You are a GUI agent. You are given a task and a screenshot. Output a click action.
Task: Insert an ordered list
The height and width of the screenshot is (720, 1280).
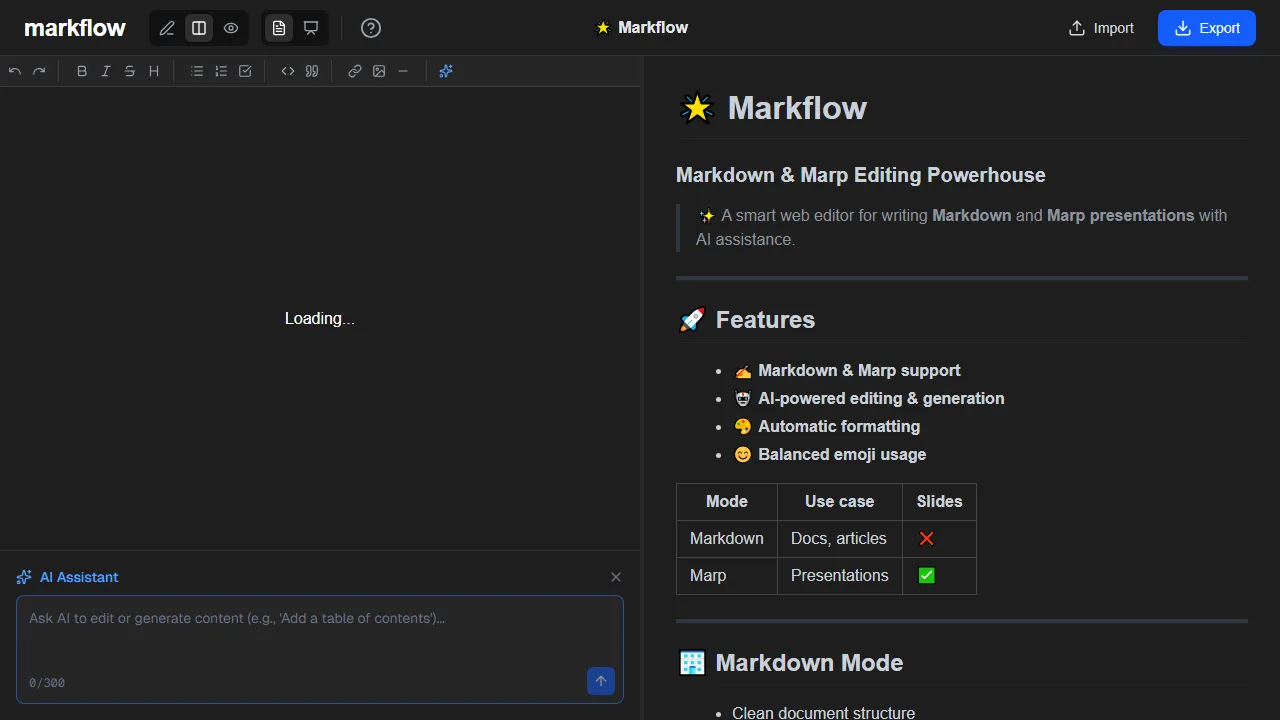[x=220, y=71]
